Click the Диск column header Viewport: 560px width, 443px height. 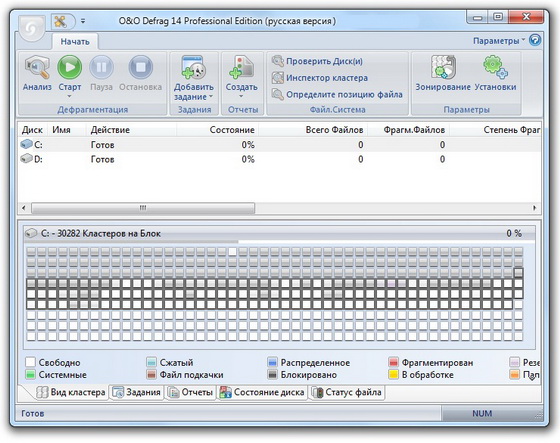tap(32, 130)
